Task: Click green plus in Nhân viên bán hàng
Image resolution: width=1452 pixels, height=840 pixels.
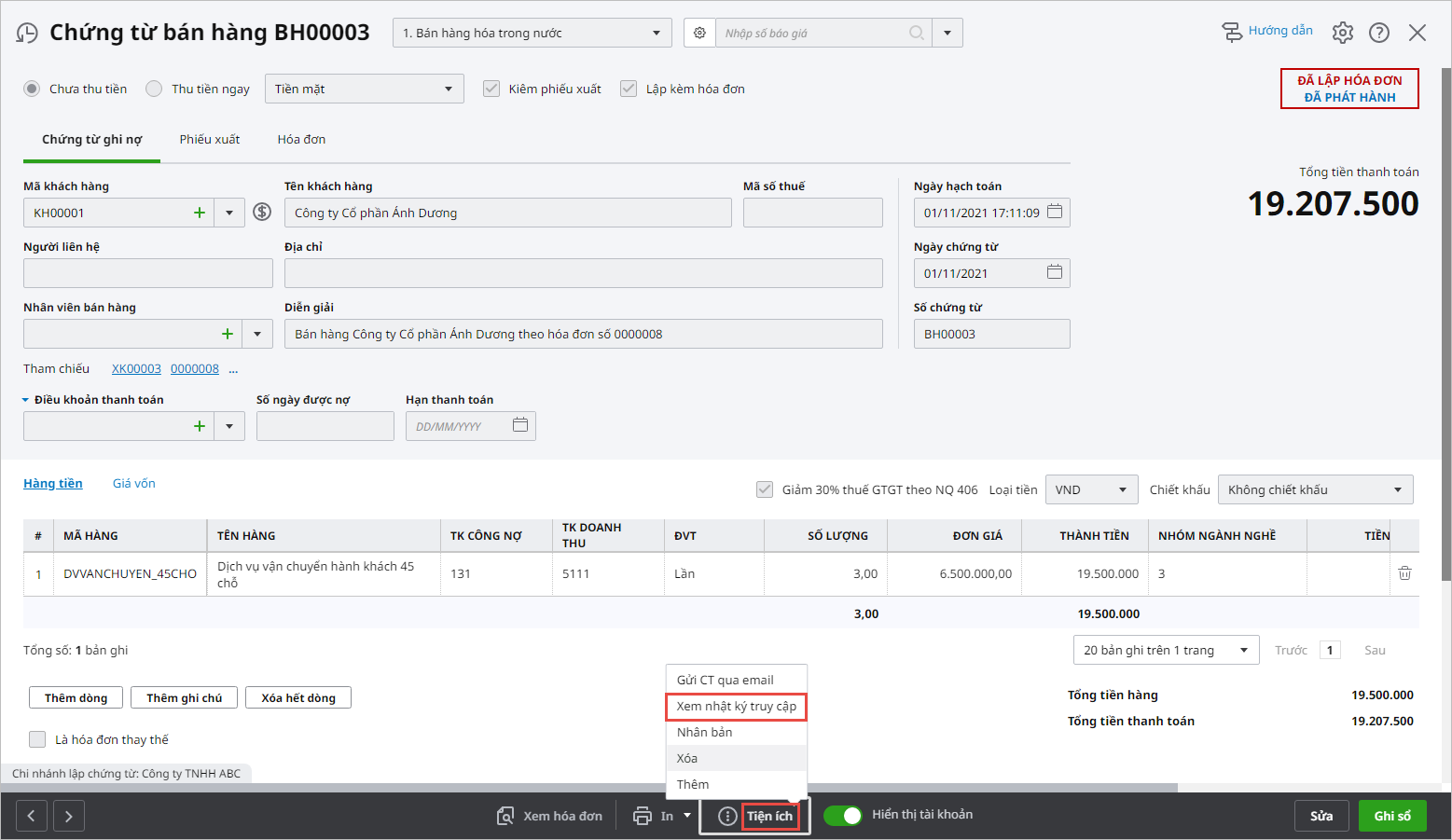Action: pos(227,334)
